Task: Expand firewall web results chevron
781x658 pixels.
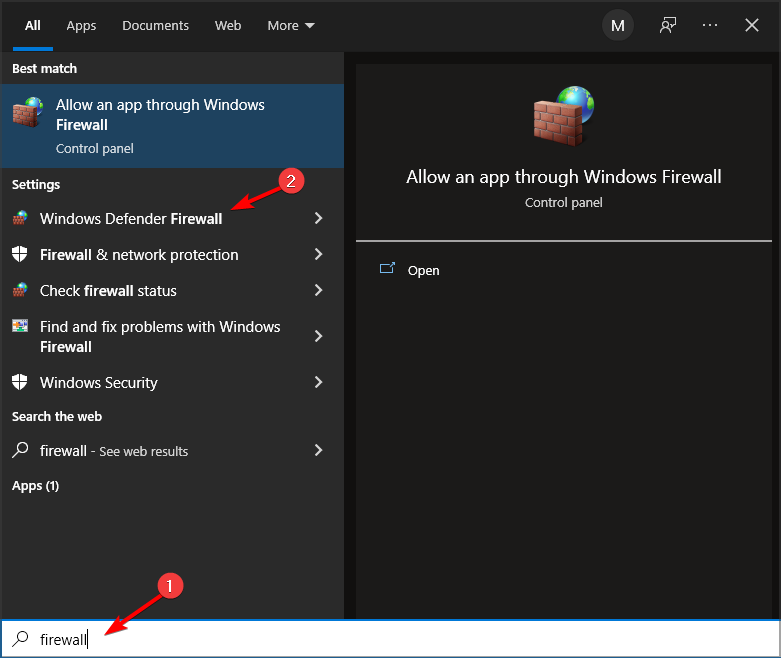Action: coord(318,450)
